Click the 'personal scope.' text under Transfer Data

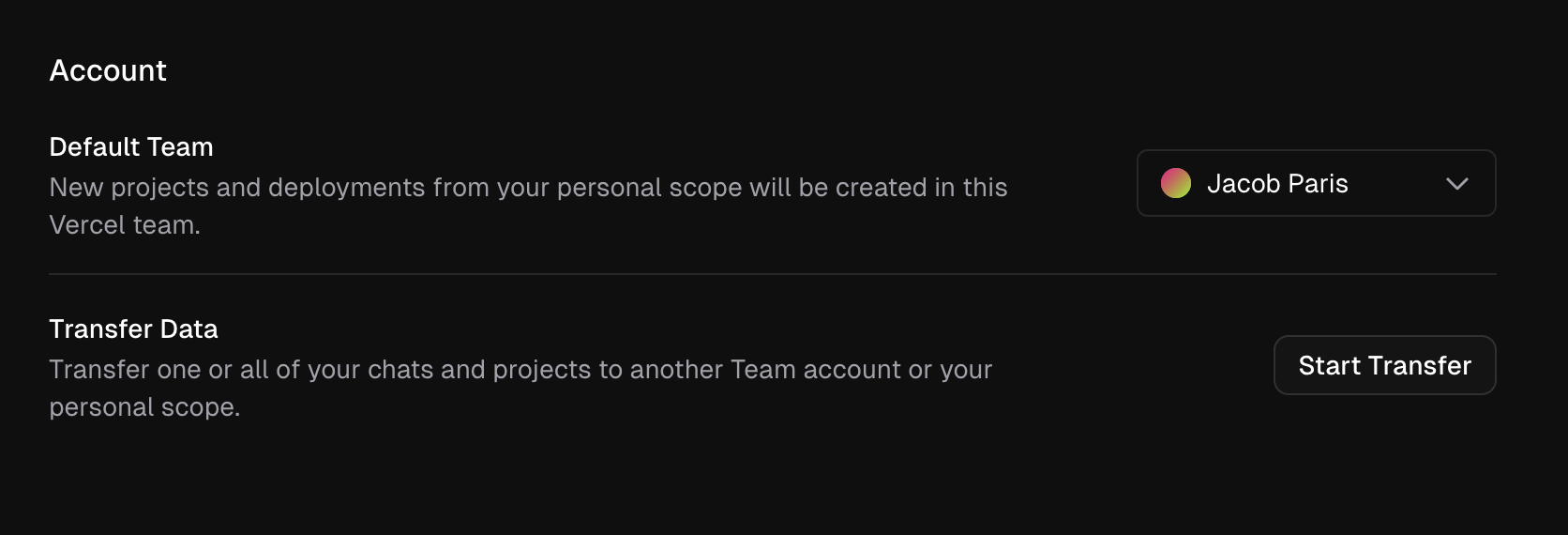(x=144, y=407)
